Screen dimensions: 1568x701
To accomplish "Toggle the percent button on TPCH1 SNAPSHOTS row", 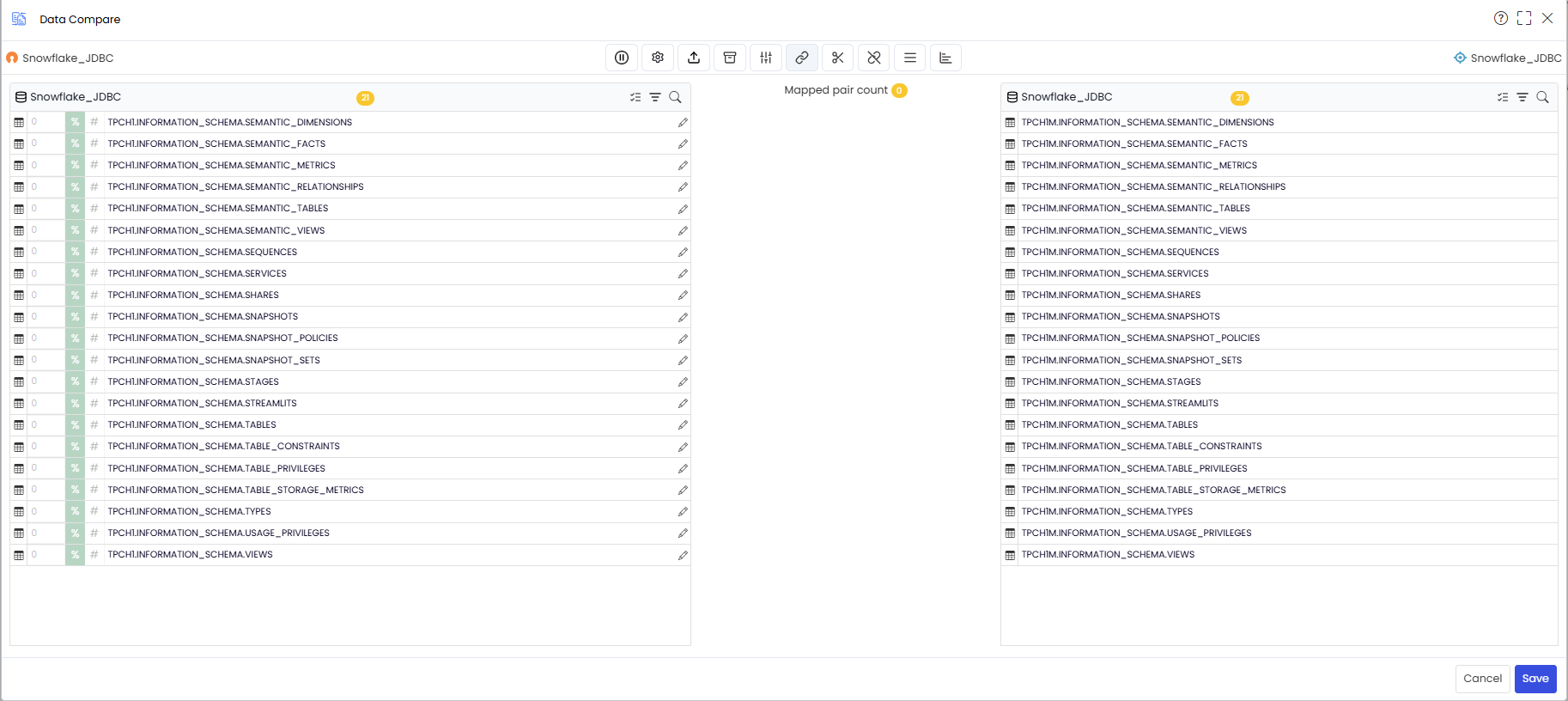I will coord(75,317).
